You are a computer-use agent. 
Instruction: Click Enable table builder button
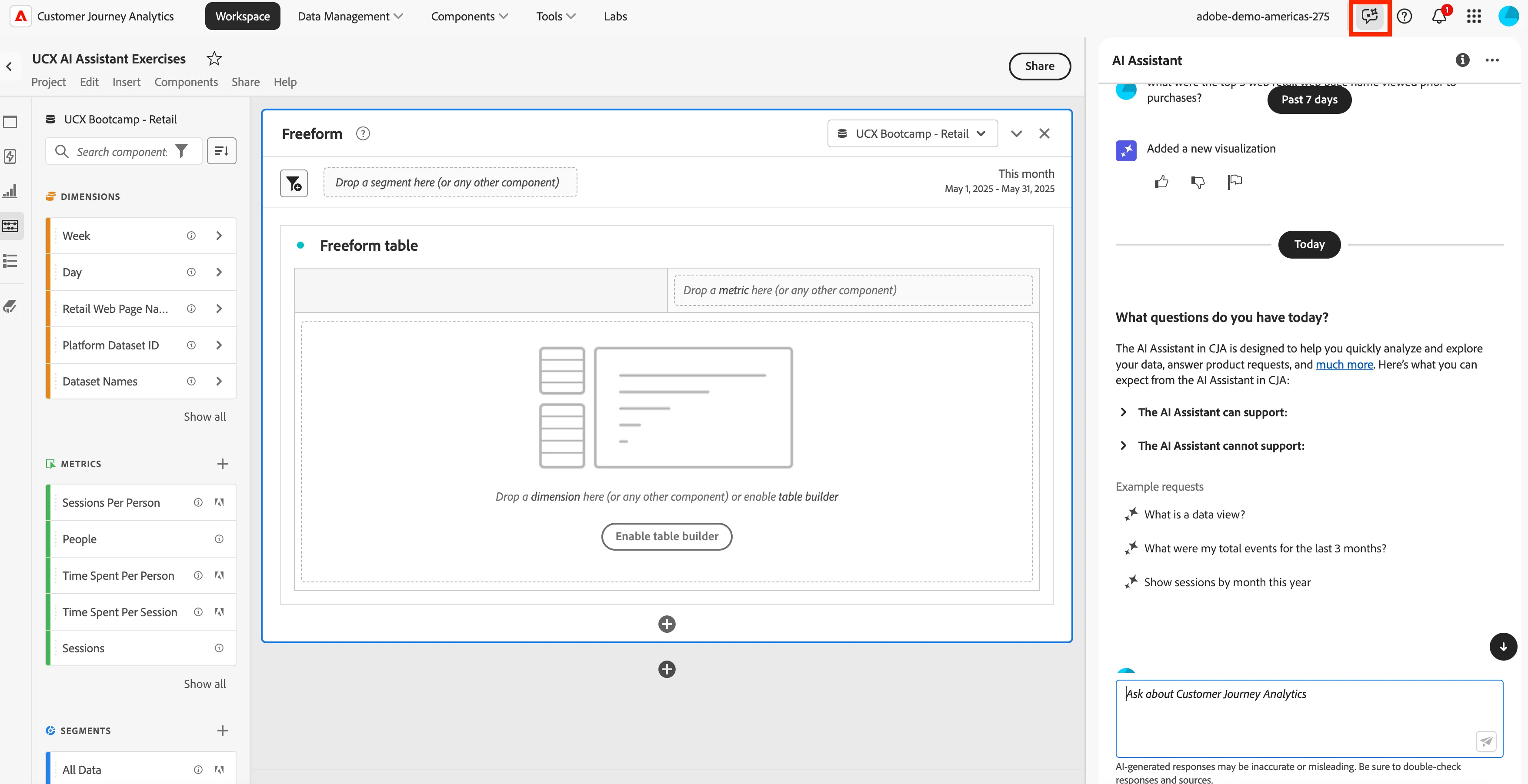(667, 537)
